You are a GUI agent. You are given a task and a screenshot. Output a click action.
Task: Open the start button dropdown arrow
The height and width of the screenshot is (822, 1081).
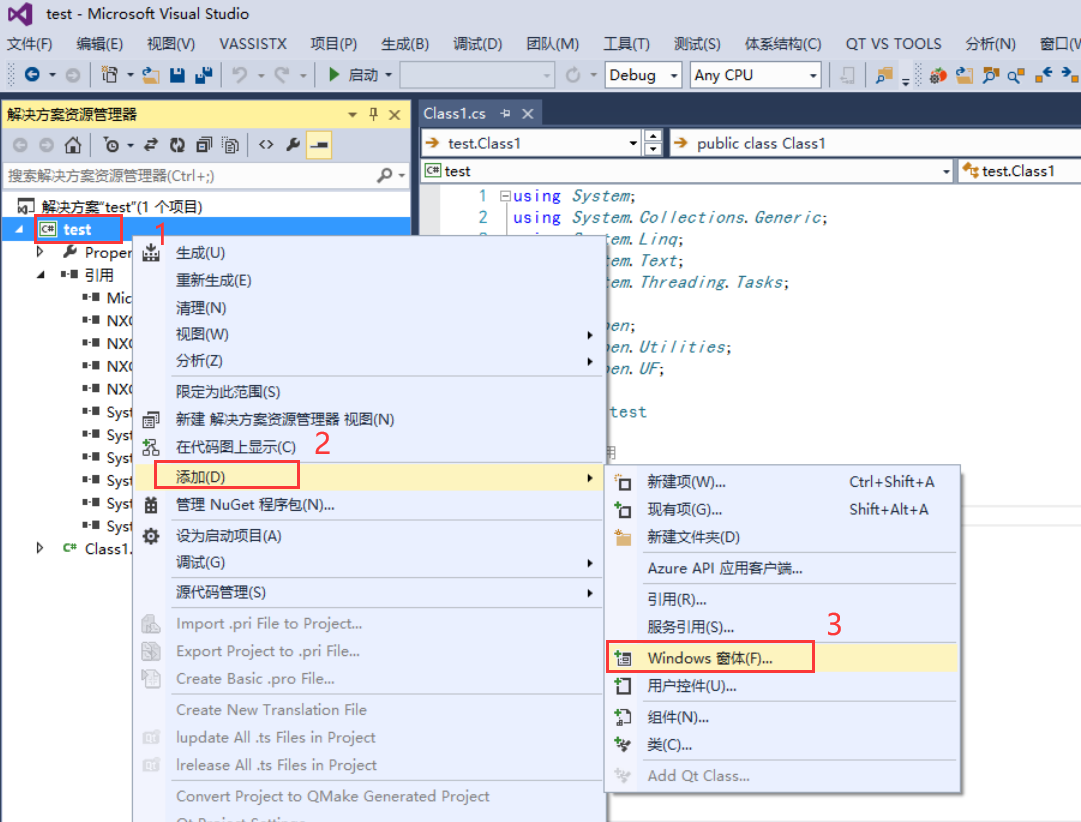click(388, 74)
